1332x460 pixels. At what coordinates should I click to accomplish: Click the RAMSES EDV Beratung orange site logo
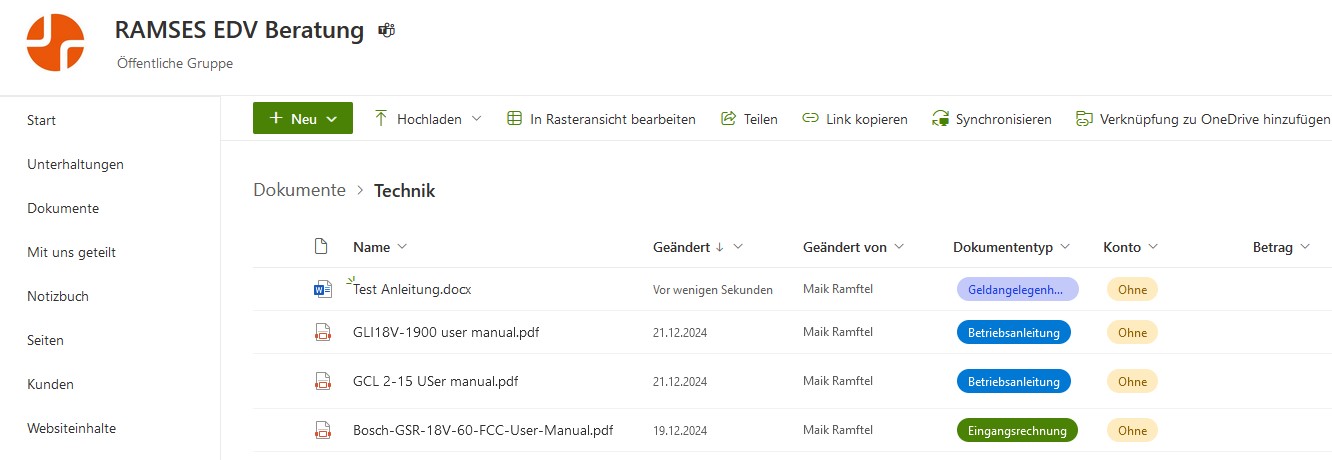56,43
